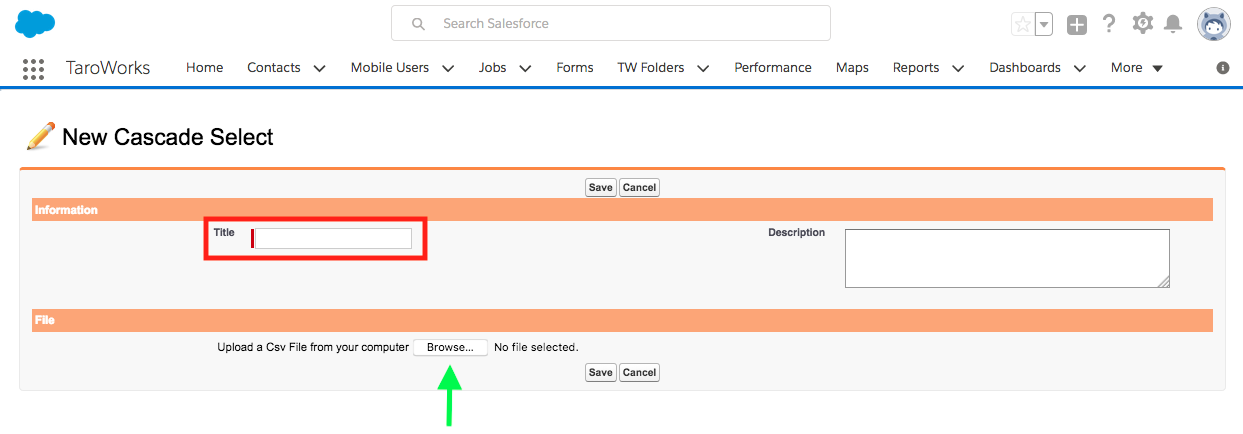The width and height of the screenshot is (1243, 434).
Task: Click into the Description text area
Action: point(1007,258)
